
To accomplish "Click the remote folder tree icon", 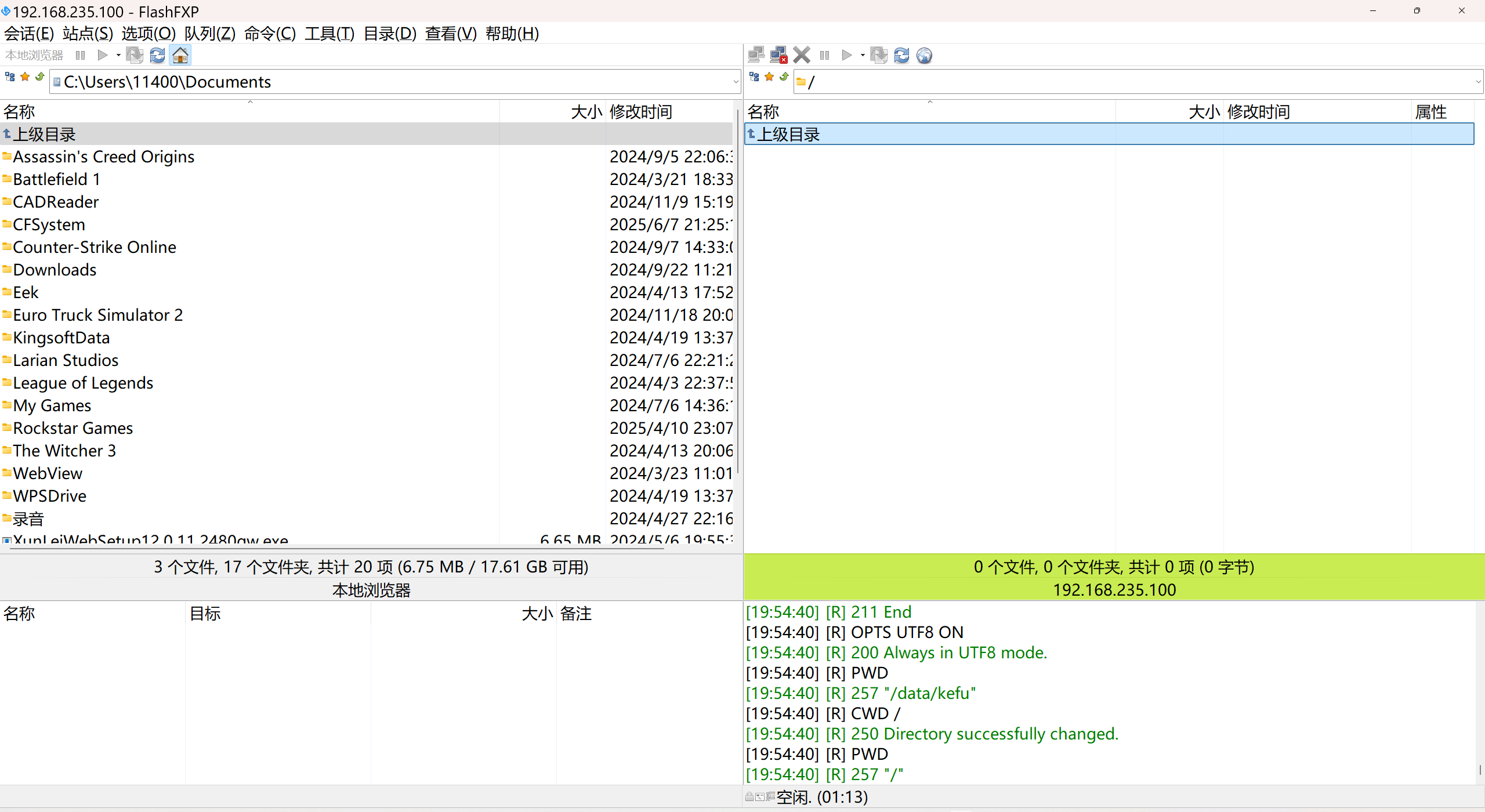I will point(754,77).
